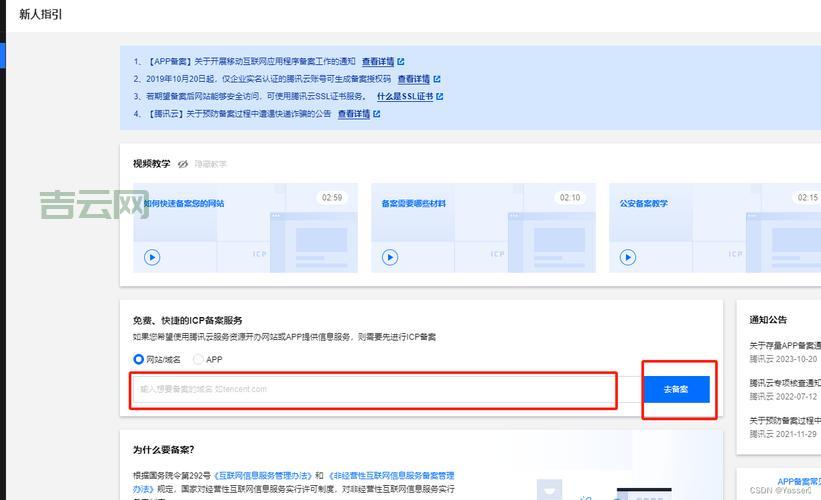This screenshot has width=821, height=500.
Task: Click heading 为什么要备案?
Action: coord(163,450)
